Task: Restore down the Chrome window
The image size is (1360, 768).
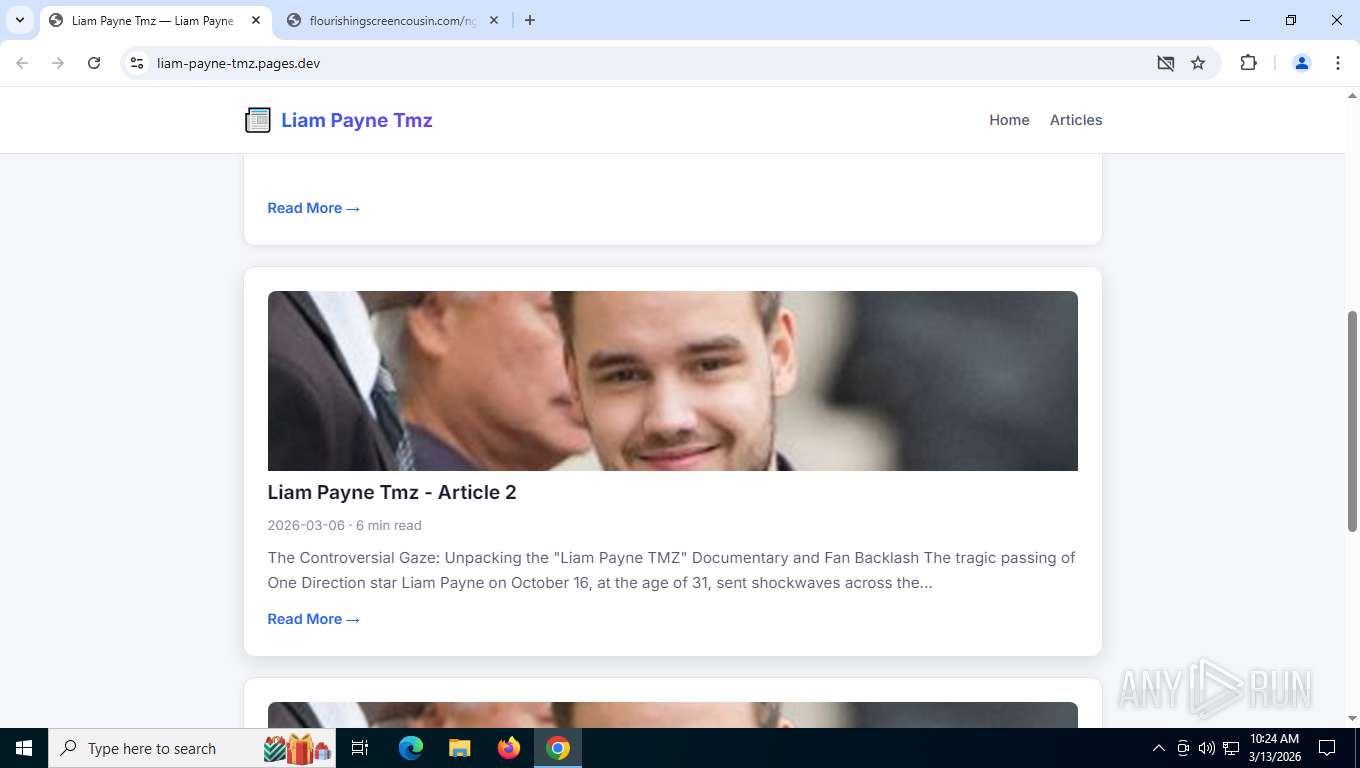Action: point(1291,20)
